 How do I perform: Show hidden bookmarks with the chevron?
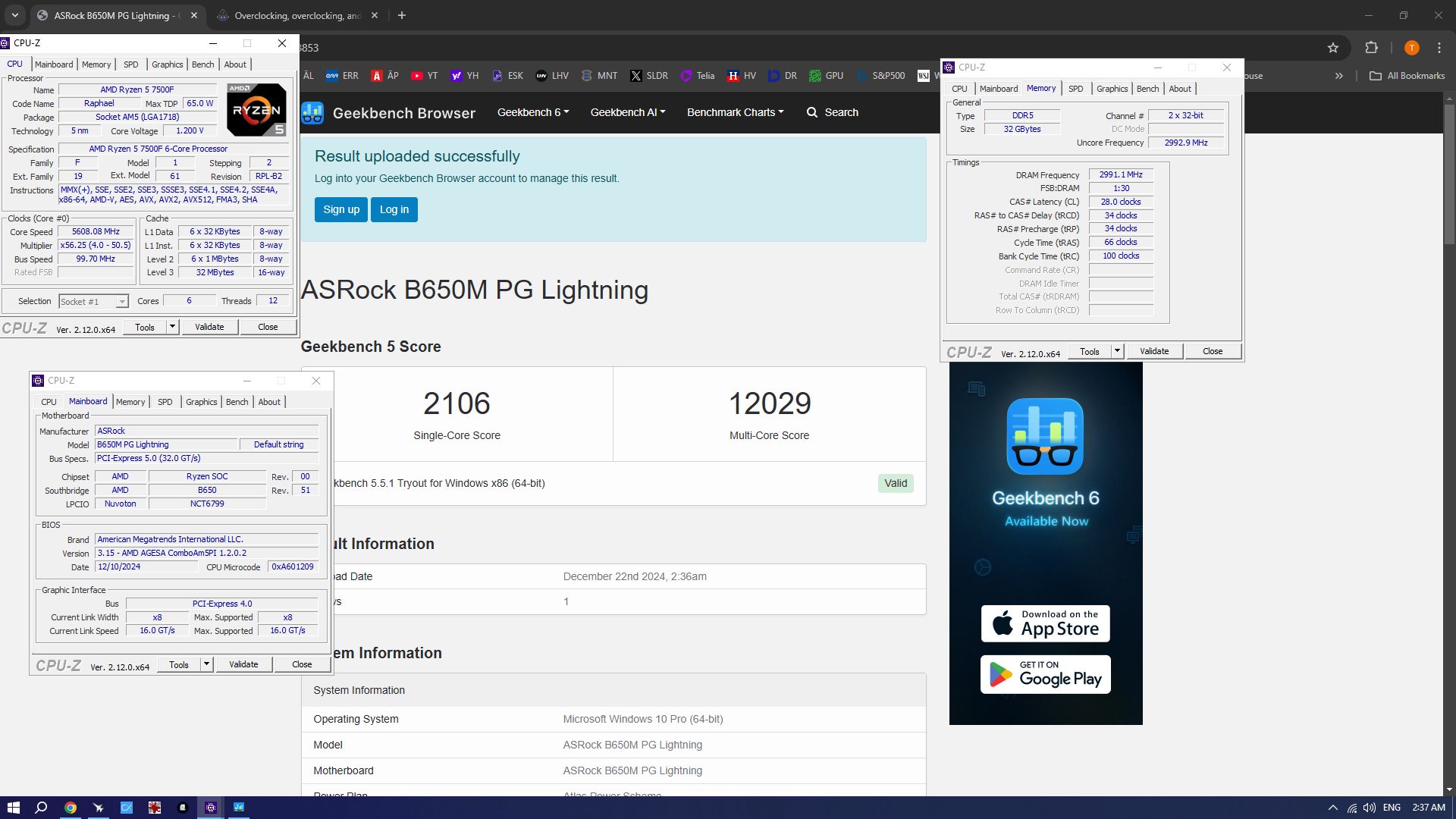(1339, 76)
